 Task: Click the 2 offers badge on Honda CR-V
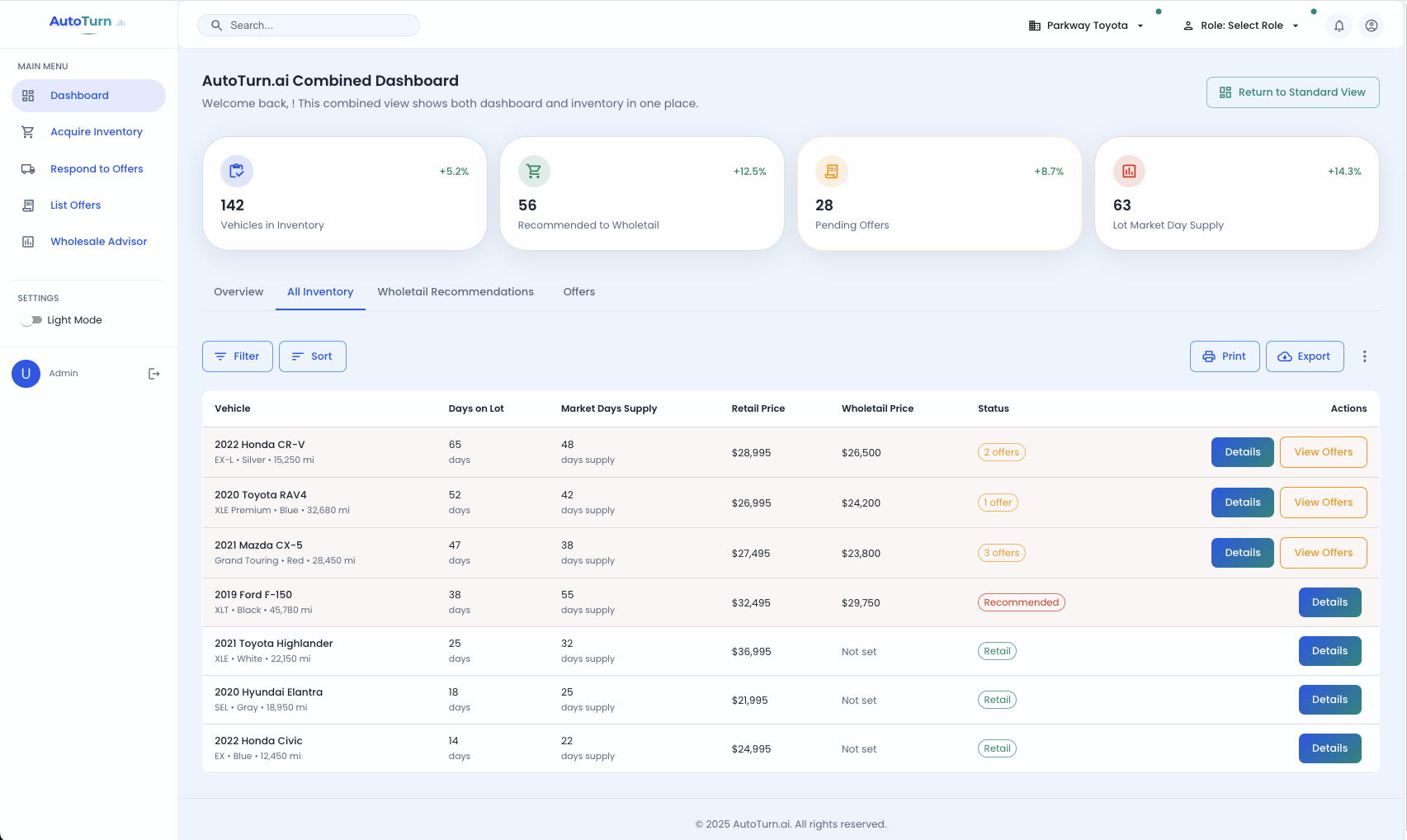(x=1001, y=452)
